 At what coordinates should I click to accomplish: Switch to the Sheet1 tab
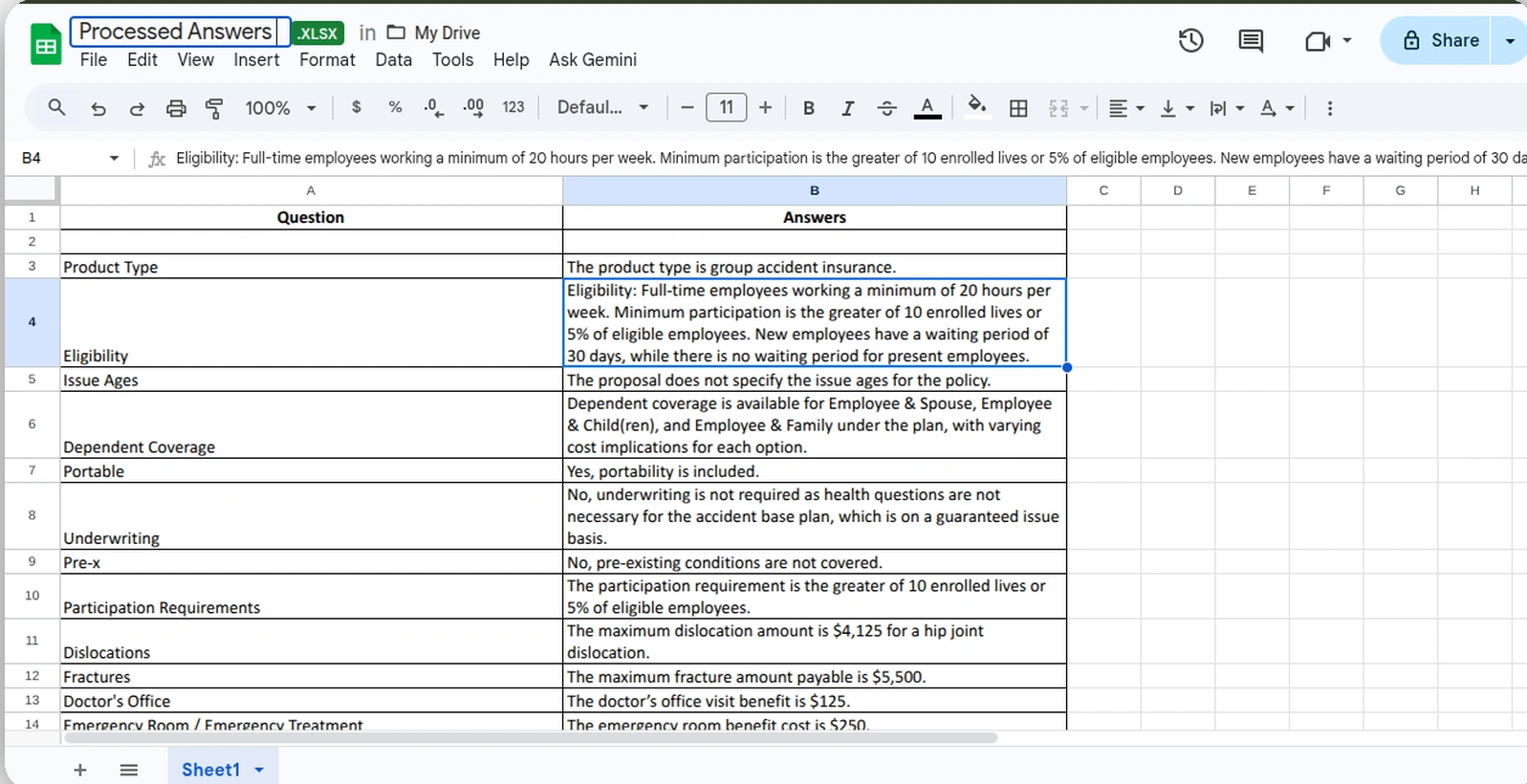210,770
